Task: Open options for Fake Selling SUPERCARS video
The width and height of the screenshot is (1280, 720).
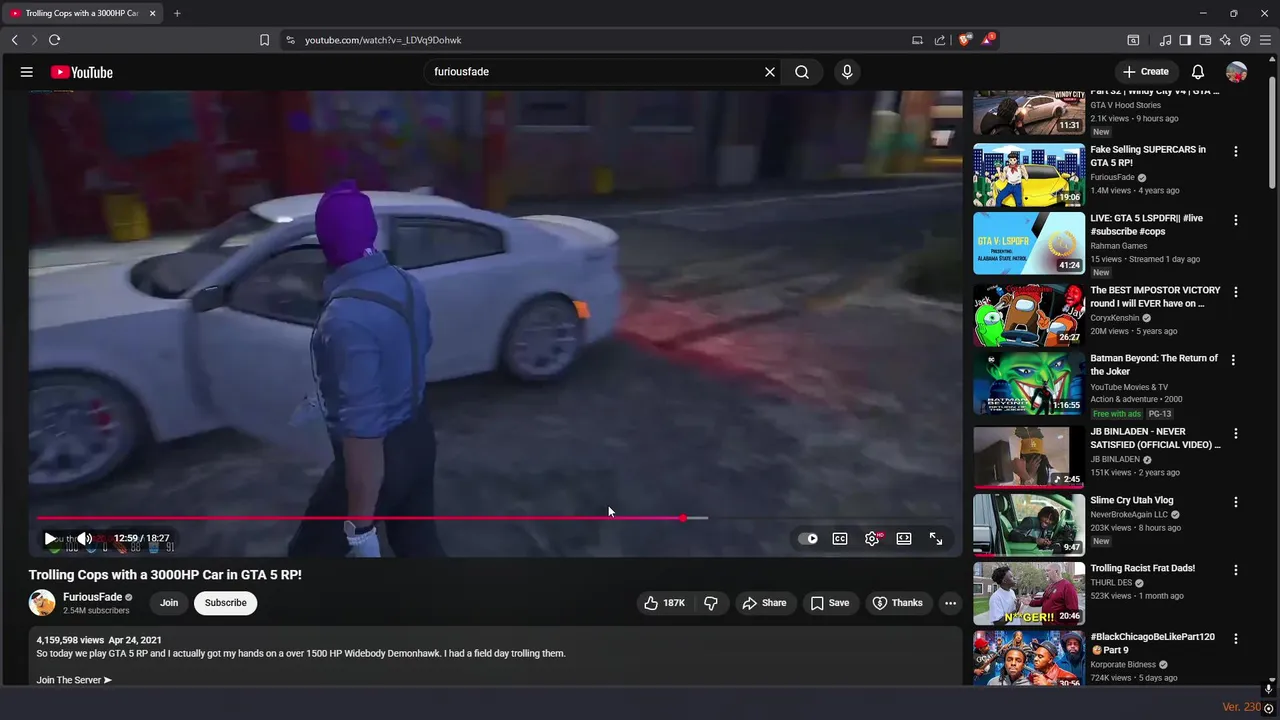Action: (1236, 152)
